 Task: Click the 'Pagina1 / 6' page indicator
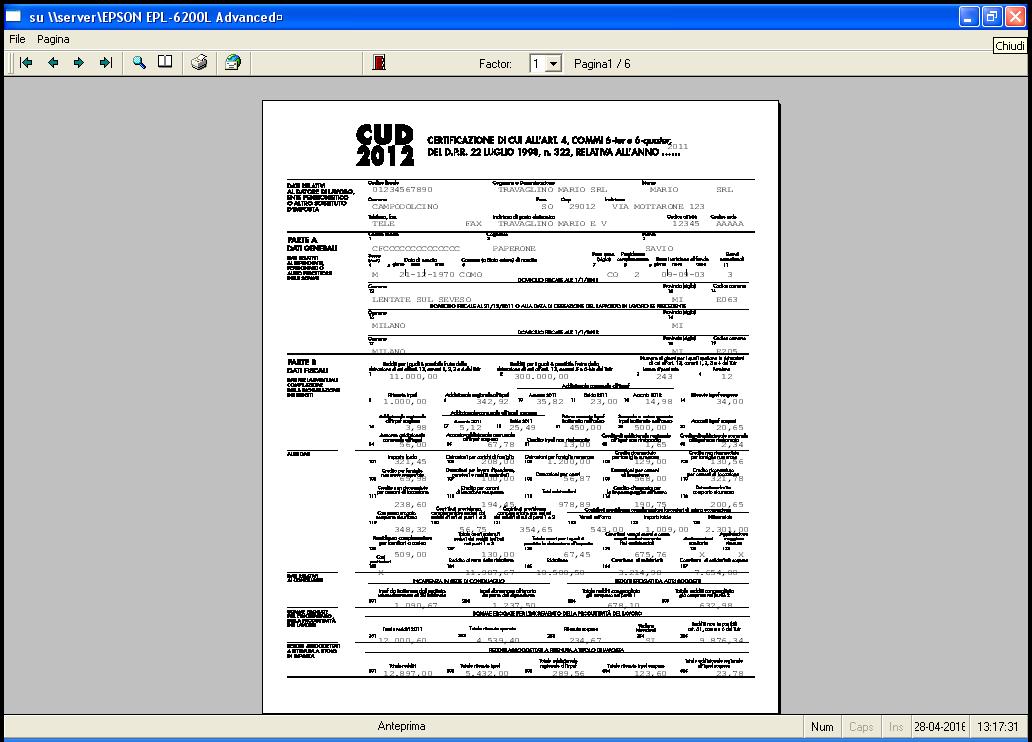coord(602,64)
